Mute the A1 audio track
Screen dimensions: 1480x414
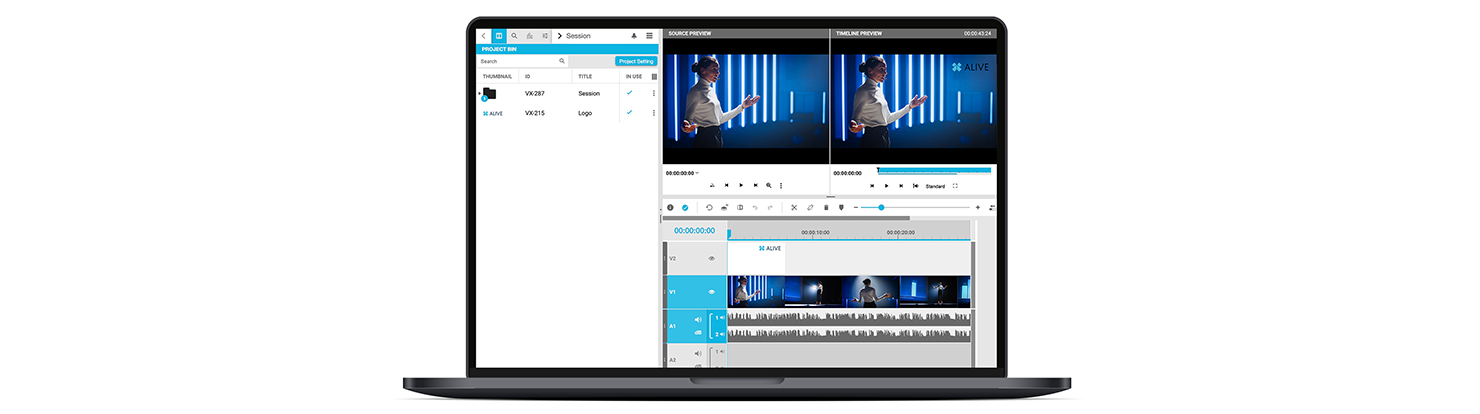(x=698, y=320)
